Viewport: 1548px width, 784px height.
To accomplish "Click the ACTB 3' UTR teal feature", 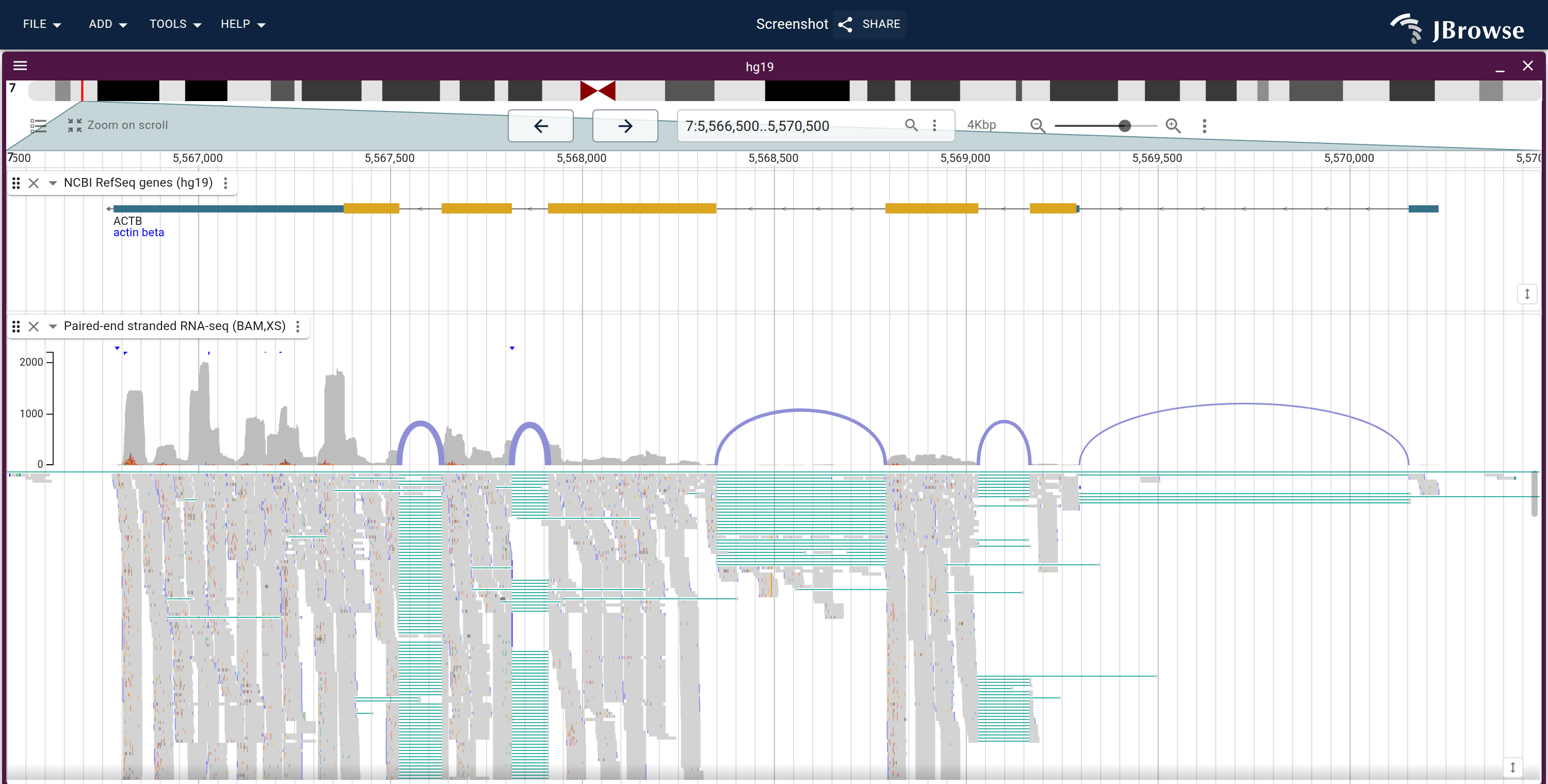I will tap(229, 208).
